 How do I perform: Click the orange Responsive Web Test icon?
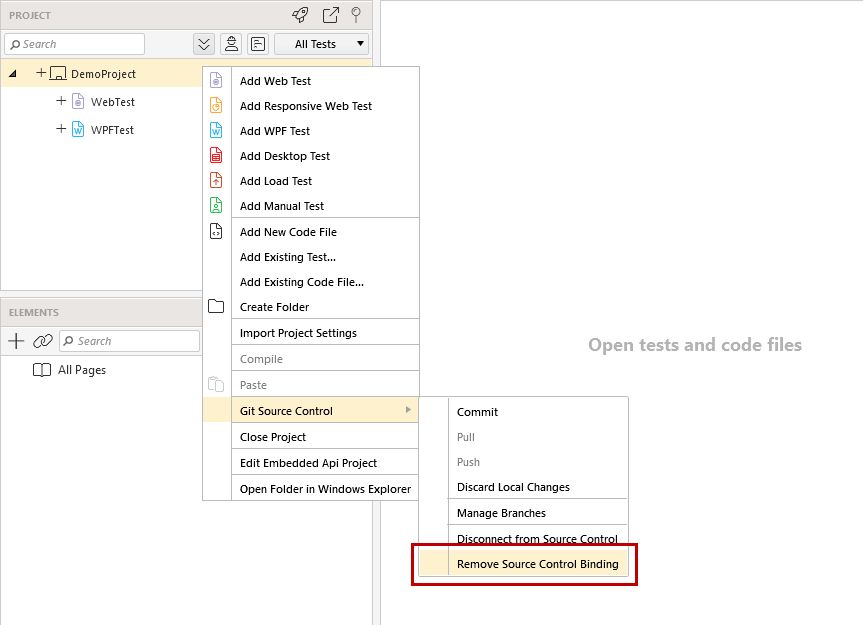point(216,105)
